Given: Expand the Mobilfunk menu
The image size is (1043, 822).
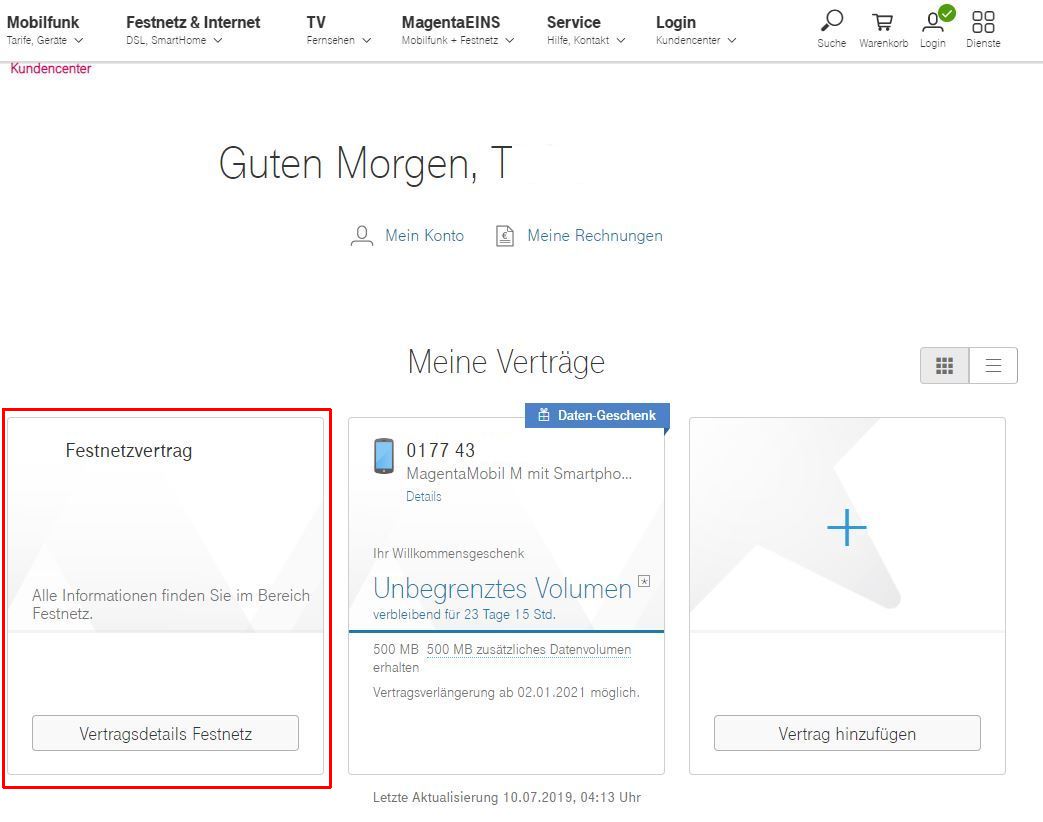Looking at the screenshot, I should coord(45,30).
